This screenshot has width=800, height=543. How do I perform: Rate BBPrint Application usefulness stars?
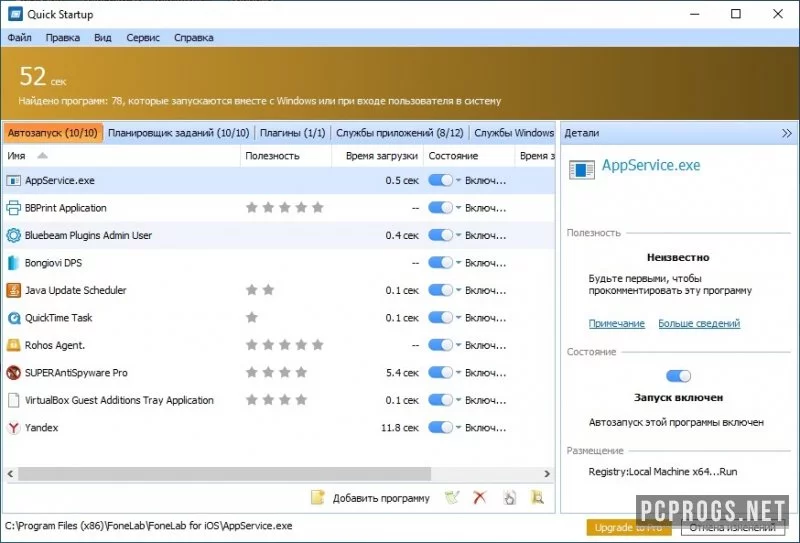pos(285,207)
